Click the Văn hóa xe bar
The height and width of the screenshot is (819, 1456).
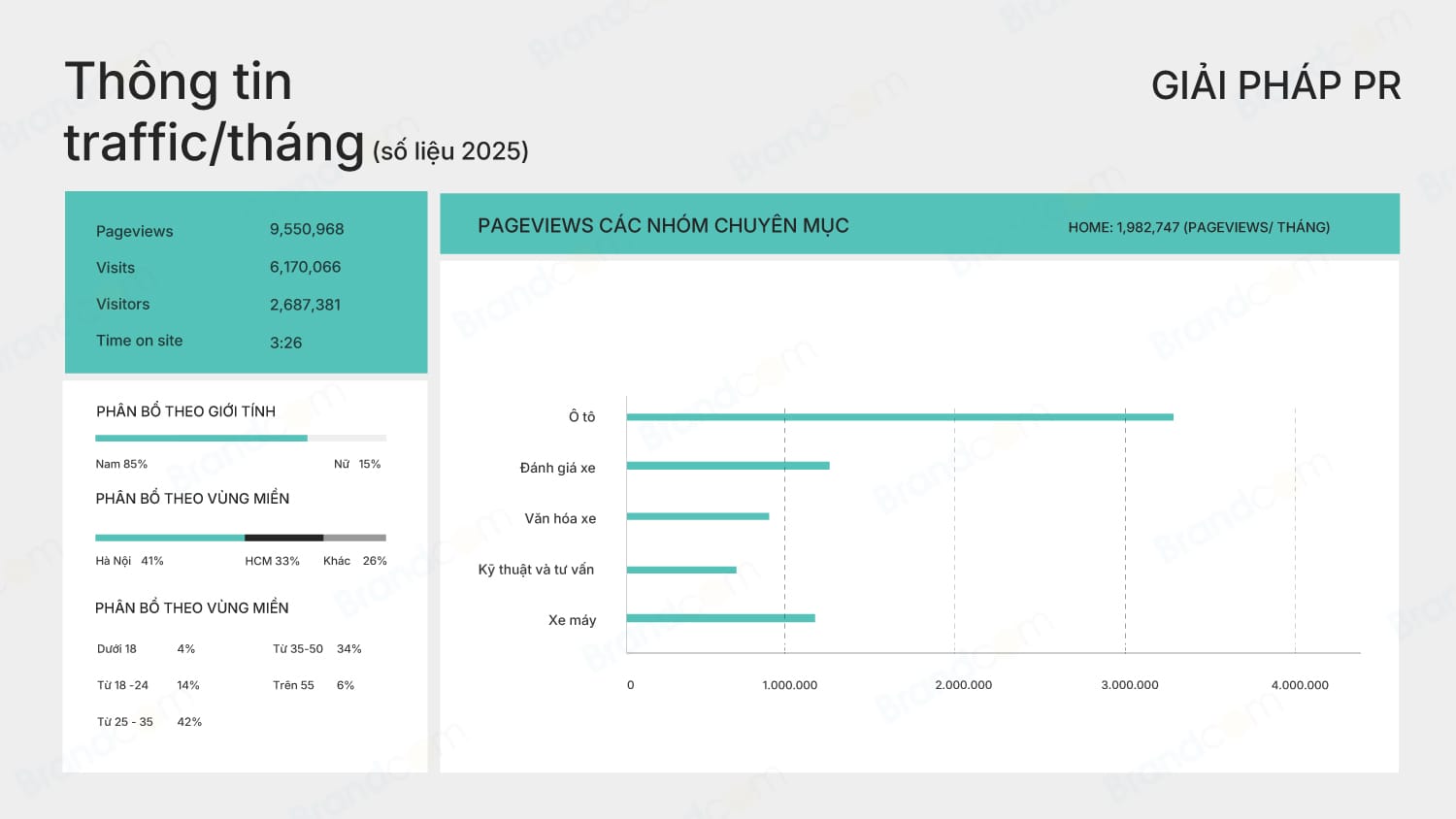pos(697,516)
